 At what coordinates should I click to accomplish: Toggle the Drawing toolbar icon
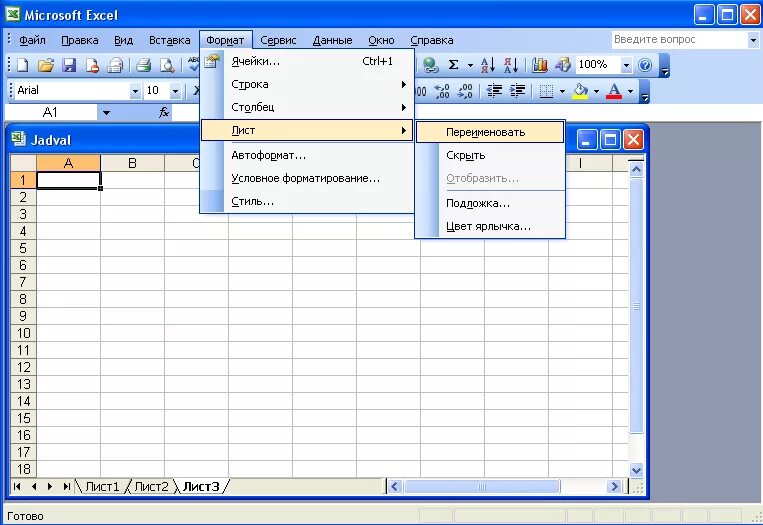click(563, 65)
